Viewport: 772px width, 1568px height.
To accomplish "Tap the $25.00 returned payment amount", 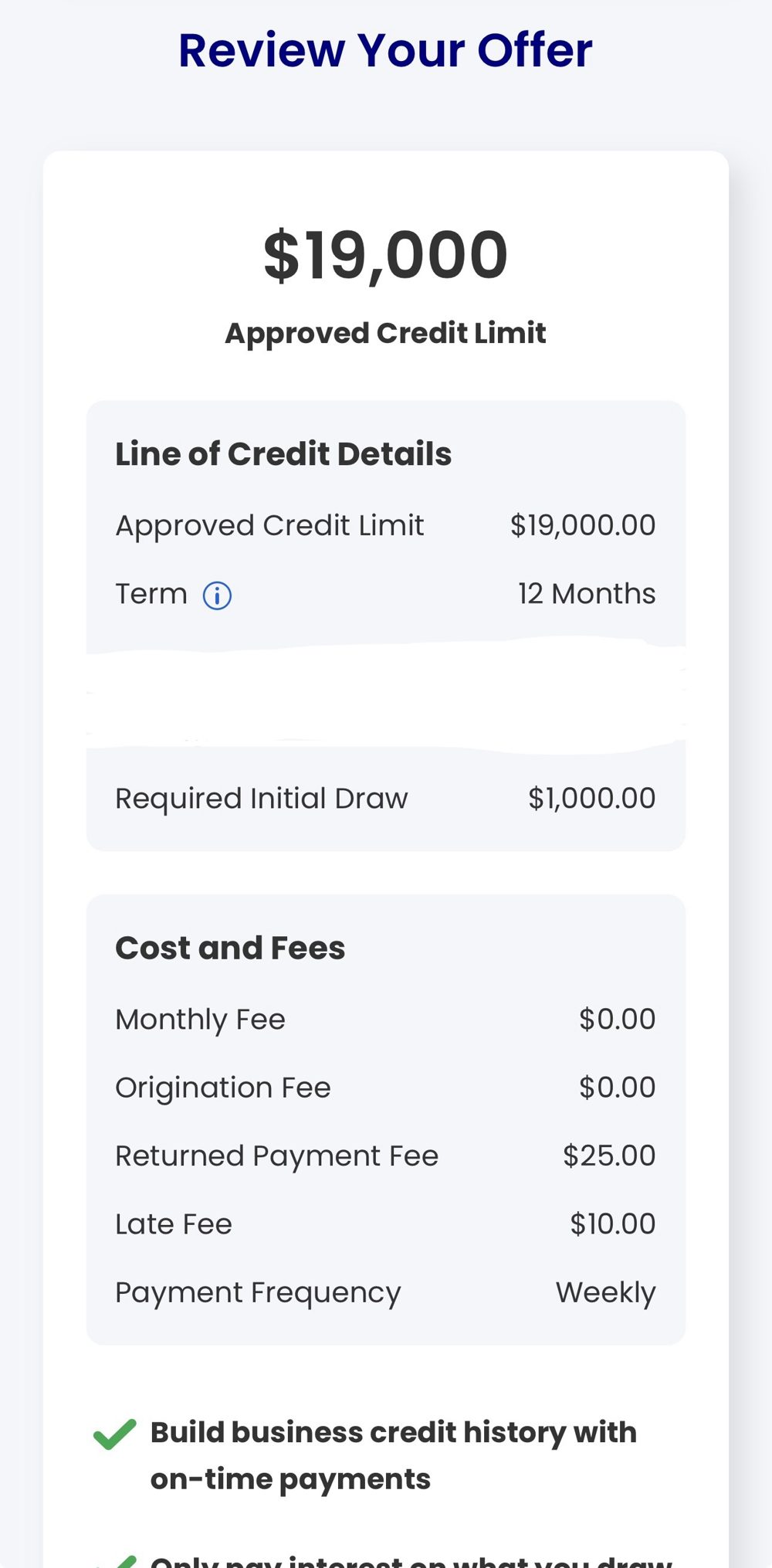I will click(x=609, y=1156).
